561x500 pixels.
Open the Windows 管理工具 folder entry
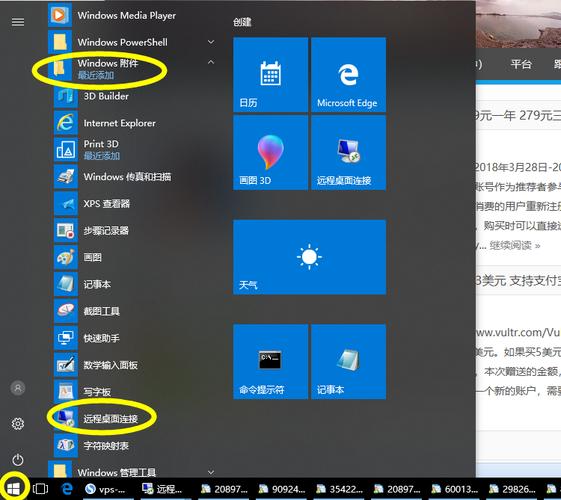(x=132, y=471)
